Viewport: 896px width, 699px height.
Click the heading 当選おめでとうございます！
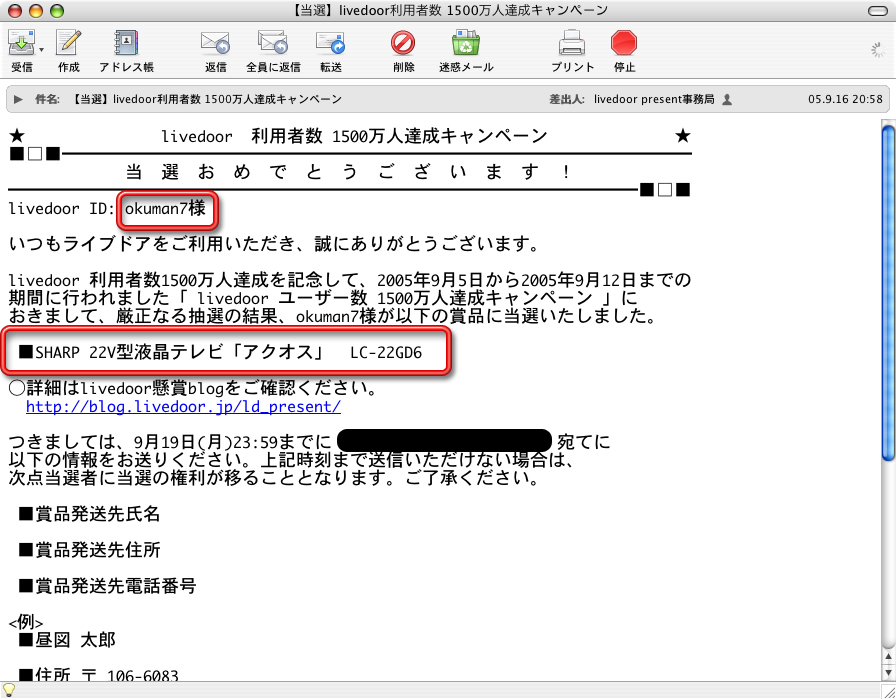coord(347,171)
